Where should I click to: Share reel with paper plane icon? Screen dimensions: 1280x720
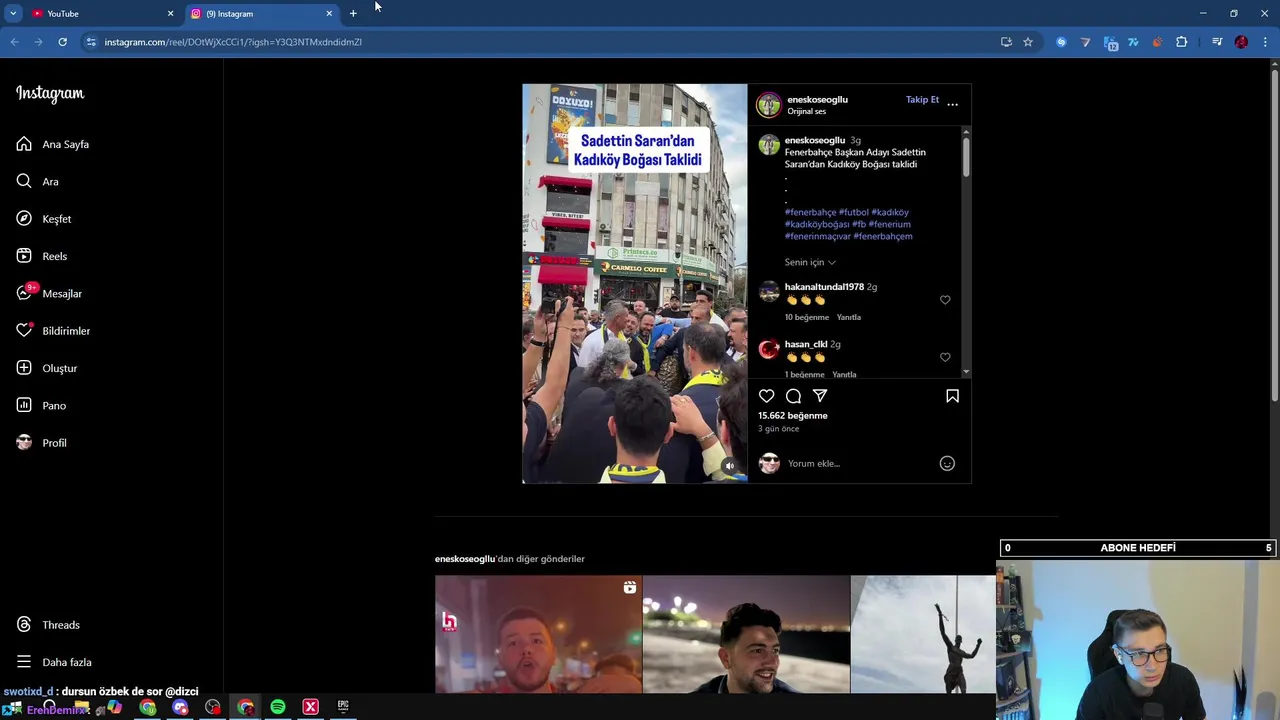[820, 396]
